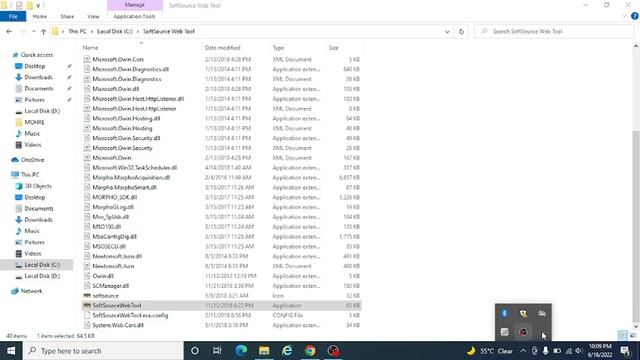Open the weather widget 35°C Clear
Image resolution: width=640 pixels, height=360 pixels.
tap(490, 351)
